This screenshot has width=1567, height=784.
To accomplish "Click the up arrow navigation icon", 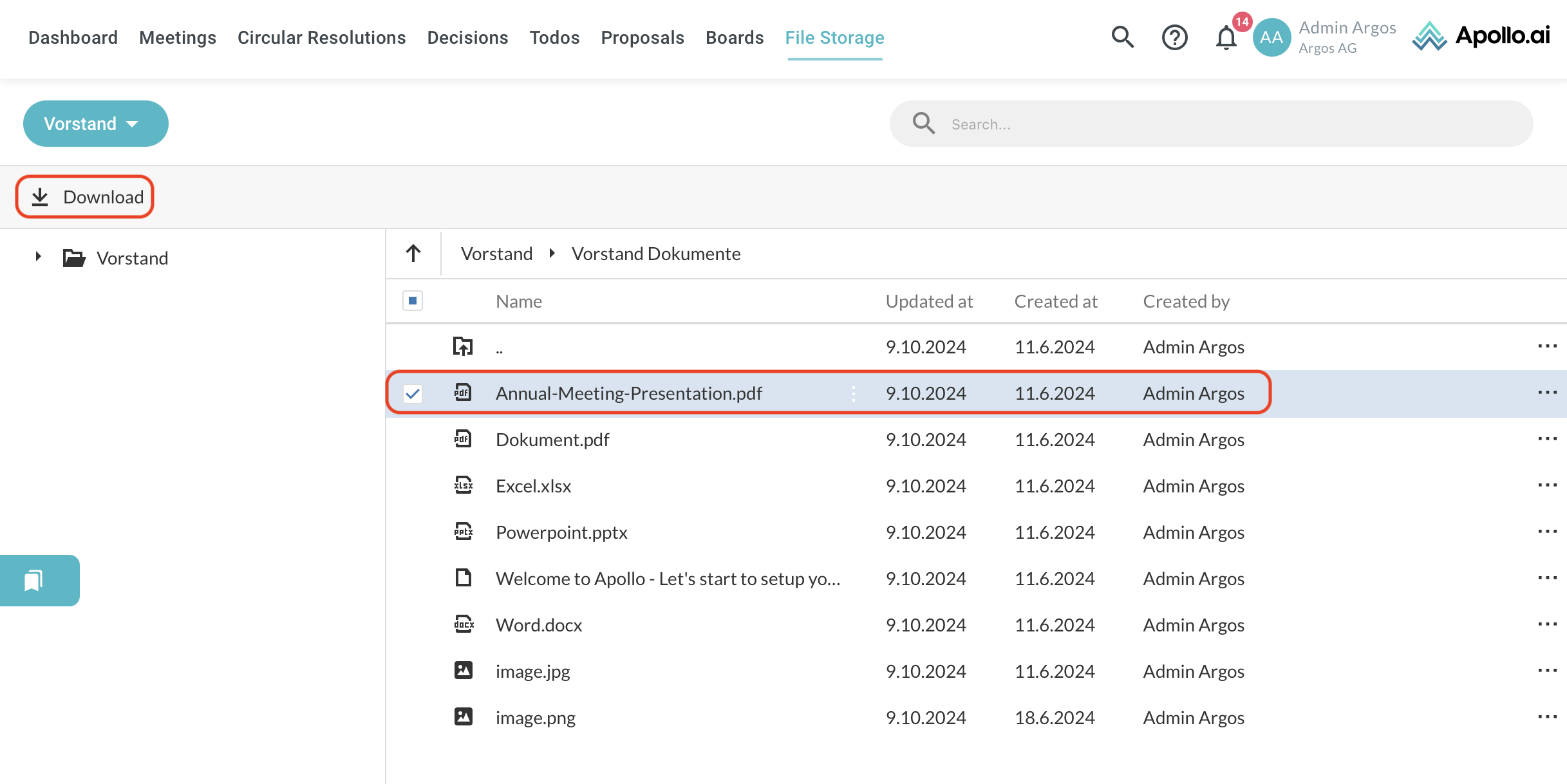I will [x=413, y=254].
